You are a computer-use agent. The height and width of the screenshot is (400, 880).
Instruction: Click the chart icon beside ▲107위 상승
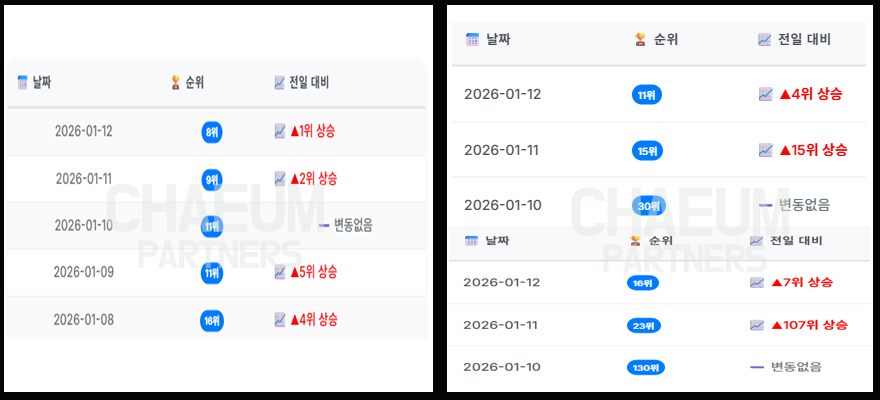[757, 325]
